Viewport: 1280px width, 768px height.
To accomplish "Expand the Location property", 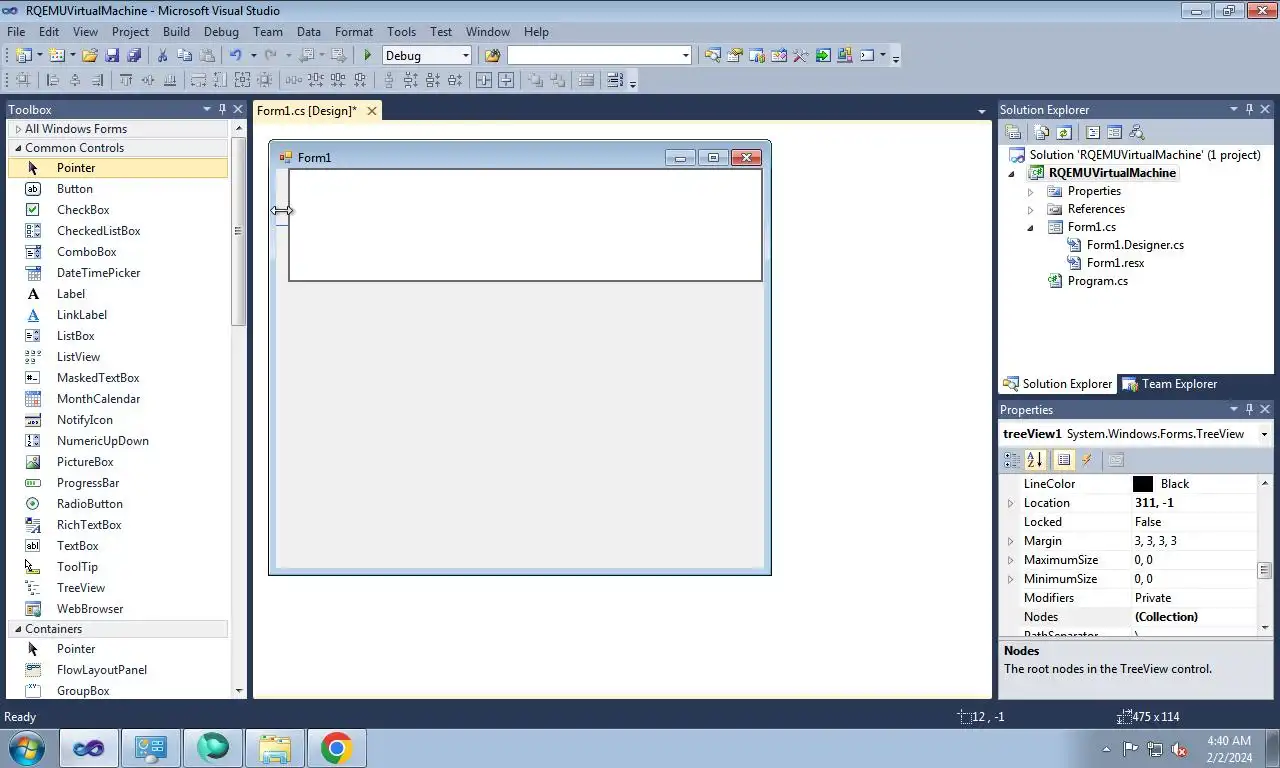I will click(x=1011, y=503).
